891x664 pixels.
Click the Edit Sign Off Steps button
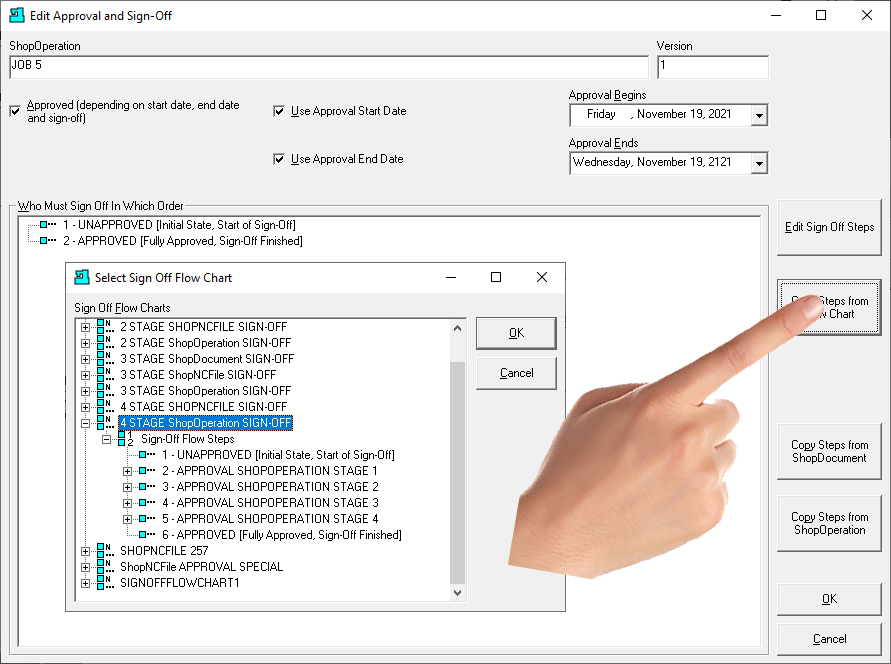coord(829,227)
